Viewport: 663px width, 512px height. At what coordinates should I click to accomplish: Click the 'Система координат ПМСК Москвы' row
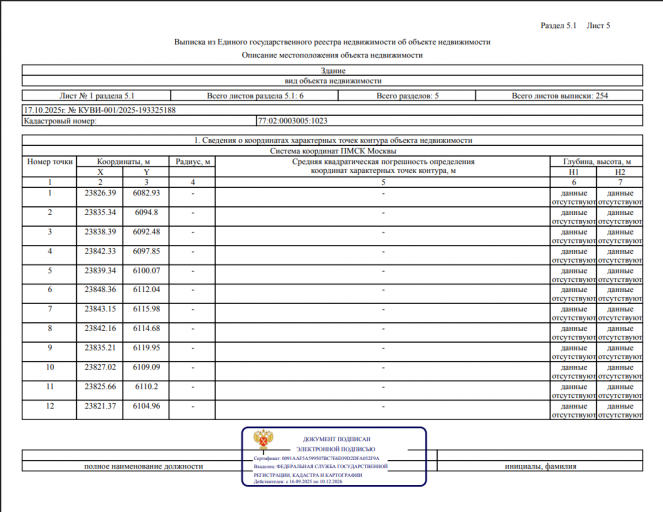333,151
